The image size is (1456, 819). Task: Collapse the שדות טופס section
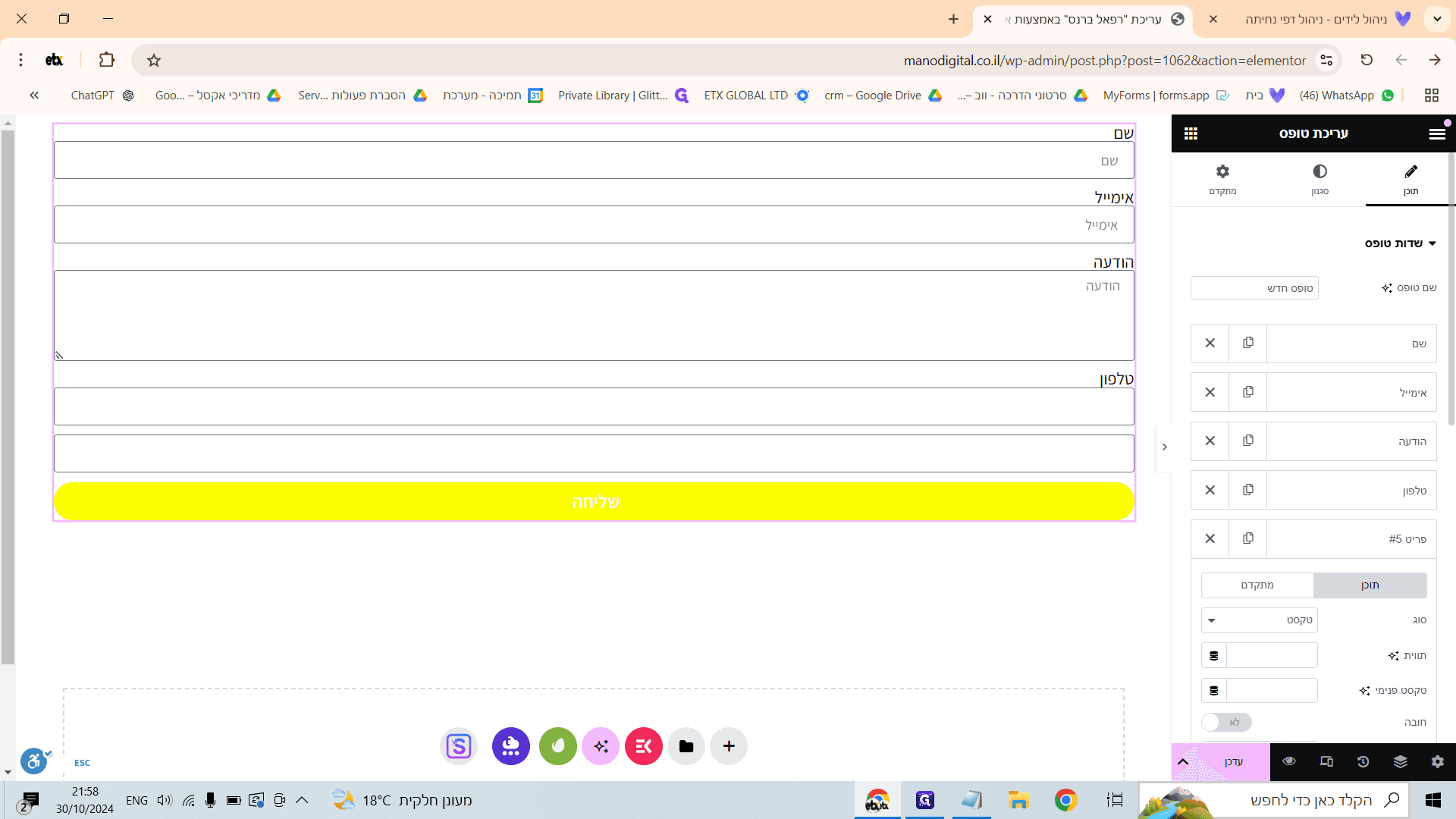click(x=1400, y=243)
